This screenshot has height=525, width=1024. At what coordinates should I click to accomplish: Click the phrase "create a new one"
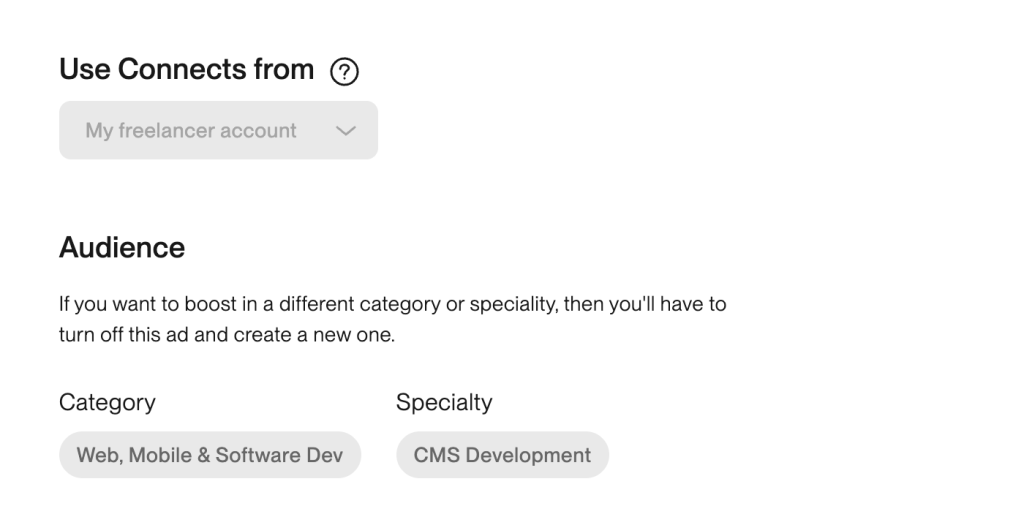[331, 335]
